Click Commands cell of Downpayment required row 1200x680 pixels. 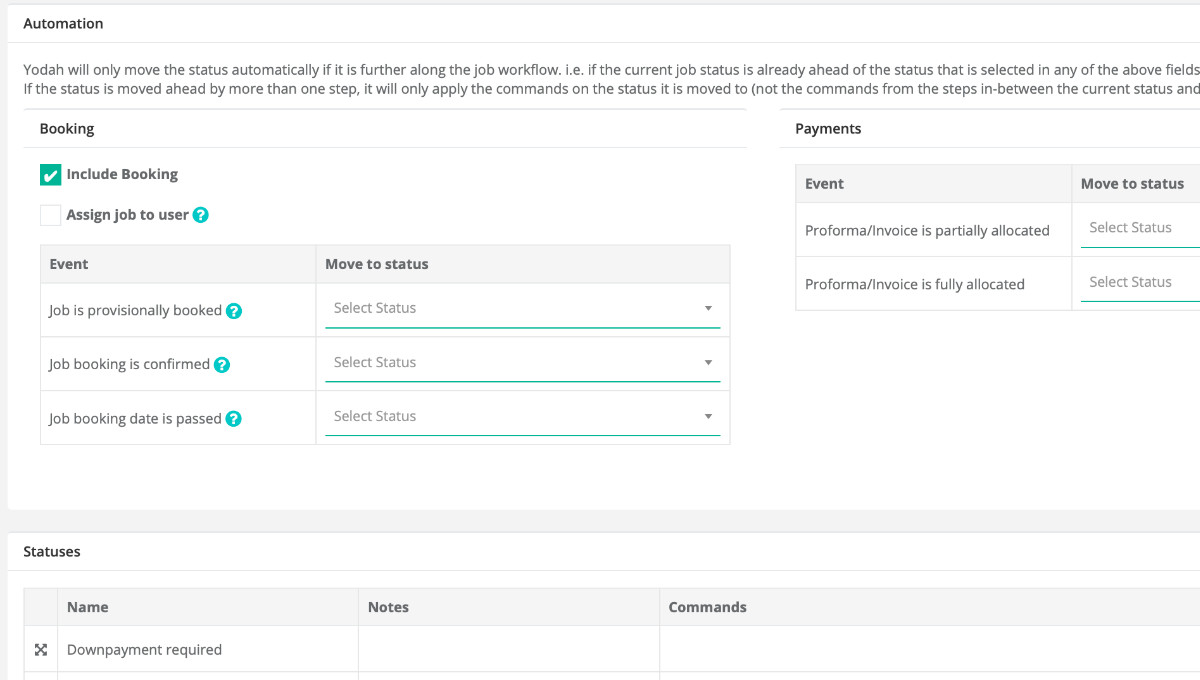point(900,650)
